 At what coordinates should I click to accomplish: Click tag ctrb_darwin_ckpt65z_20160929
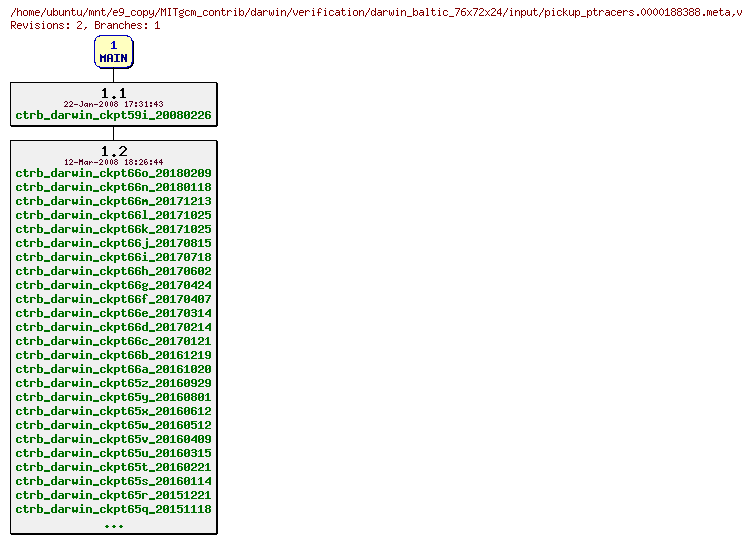pos(113,383)
